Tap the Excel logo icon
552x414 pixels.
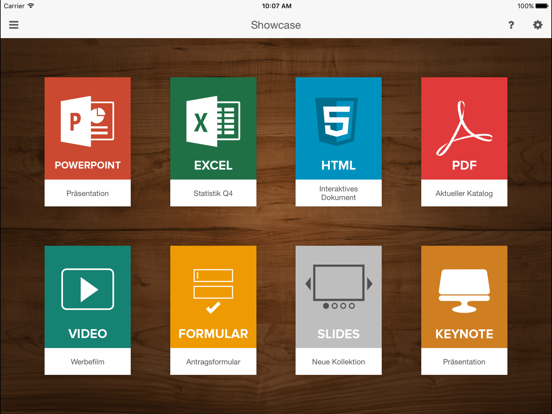(213, 121)
